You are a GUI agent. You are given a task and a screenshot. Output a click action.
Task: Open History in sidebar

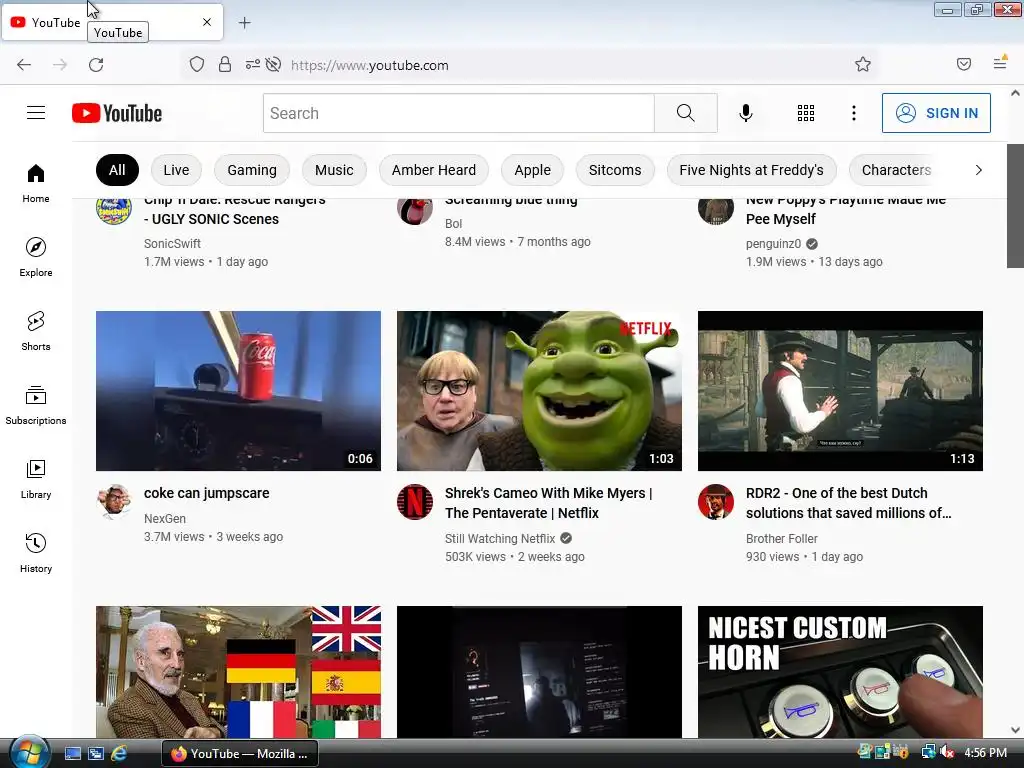point(36,553)
